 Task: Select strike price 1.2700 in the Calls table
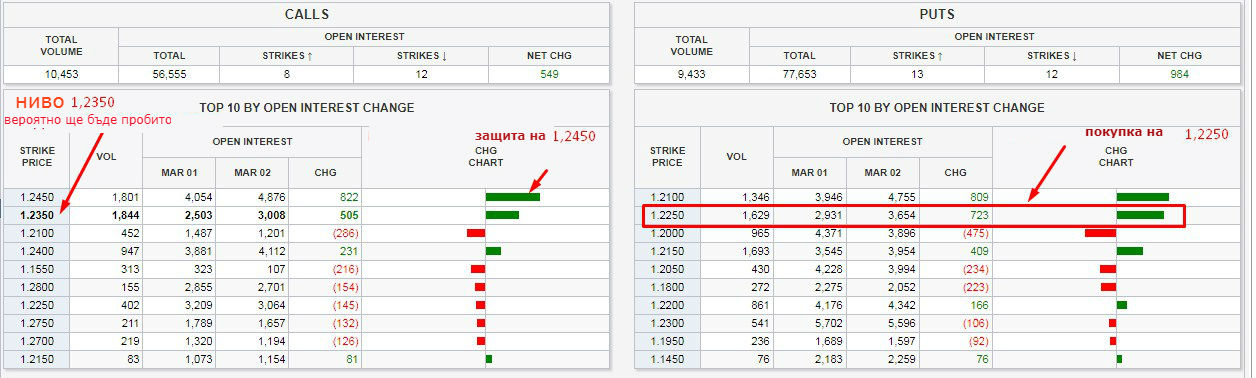coord(38,340)
